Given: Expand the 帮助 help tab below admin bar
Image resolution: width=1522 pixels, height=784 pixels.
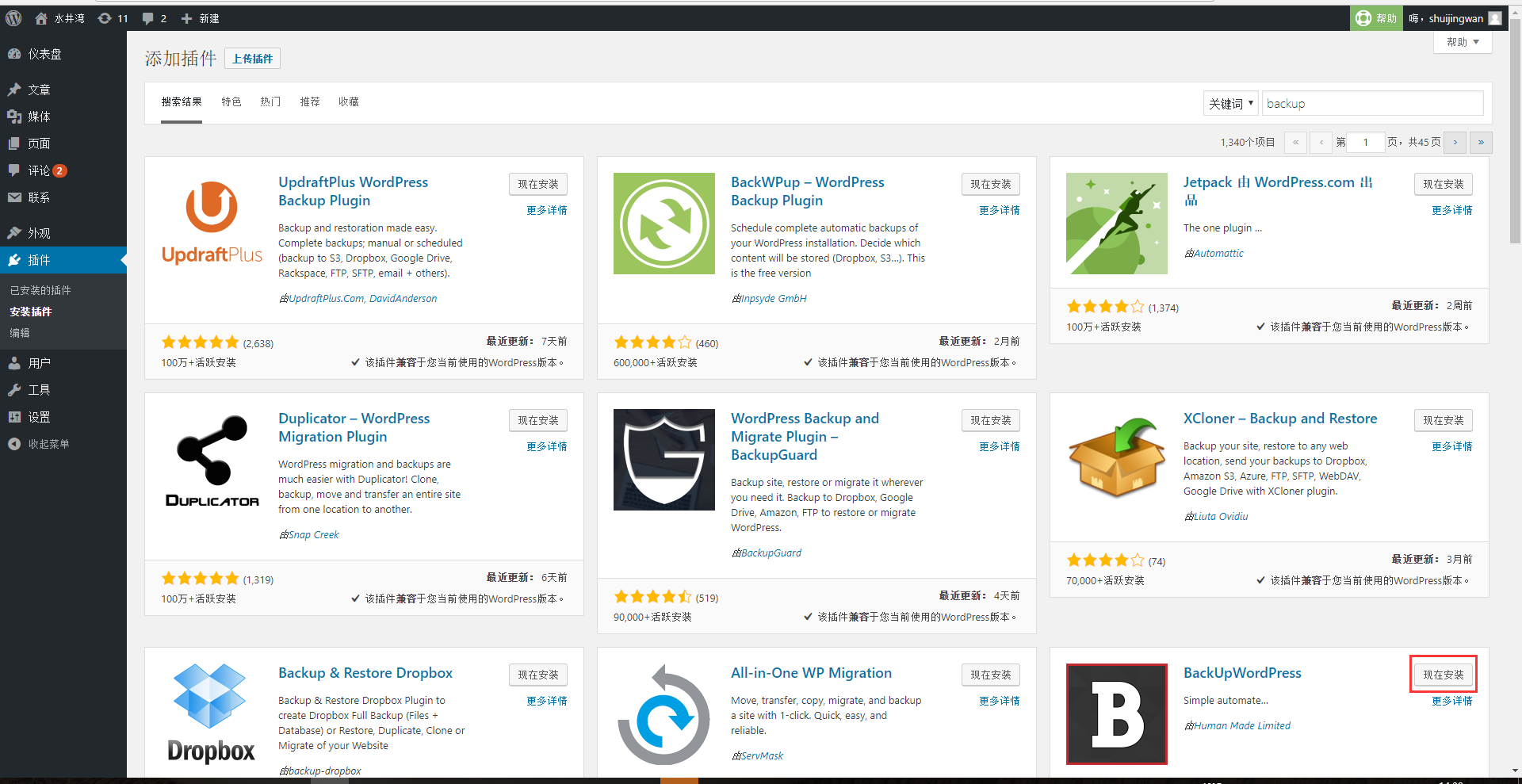Looking at the screenshot, I should pos(1463,42).
